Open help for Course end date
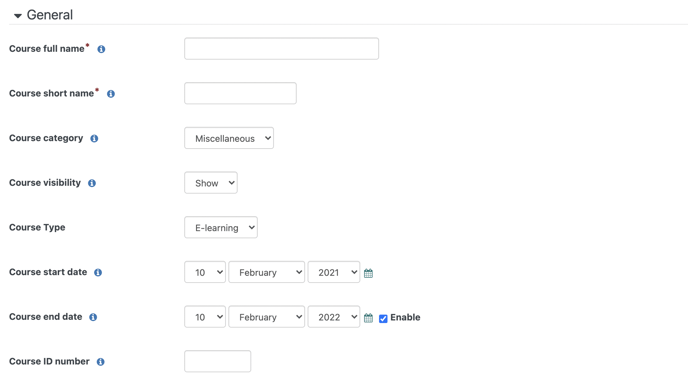This screenshot has height=380, width=688. coord(93,317)
